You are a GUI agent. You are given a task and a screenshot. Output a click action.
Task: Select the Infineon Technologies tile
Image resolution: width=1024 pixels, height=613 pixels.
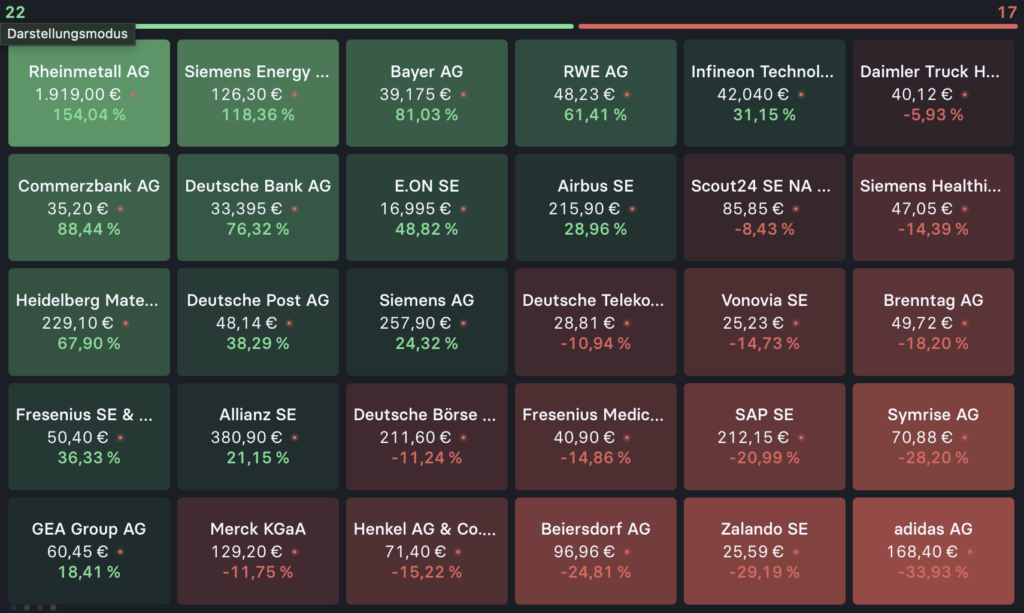764,94
